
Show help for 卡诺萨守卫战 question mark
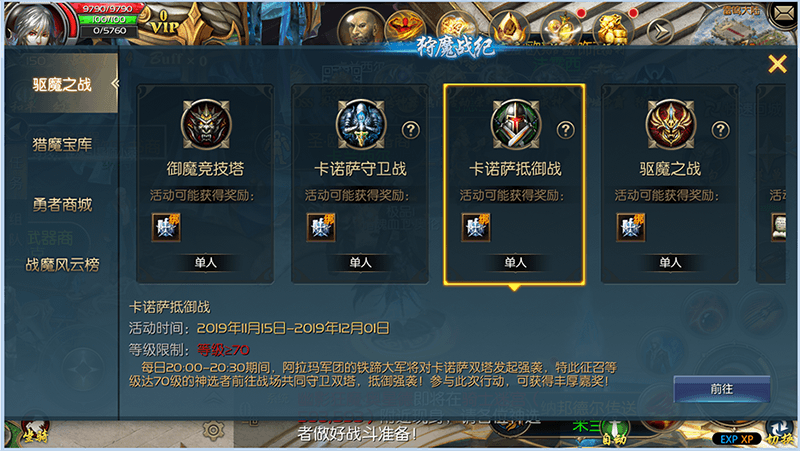coord(411,130)
